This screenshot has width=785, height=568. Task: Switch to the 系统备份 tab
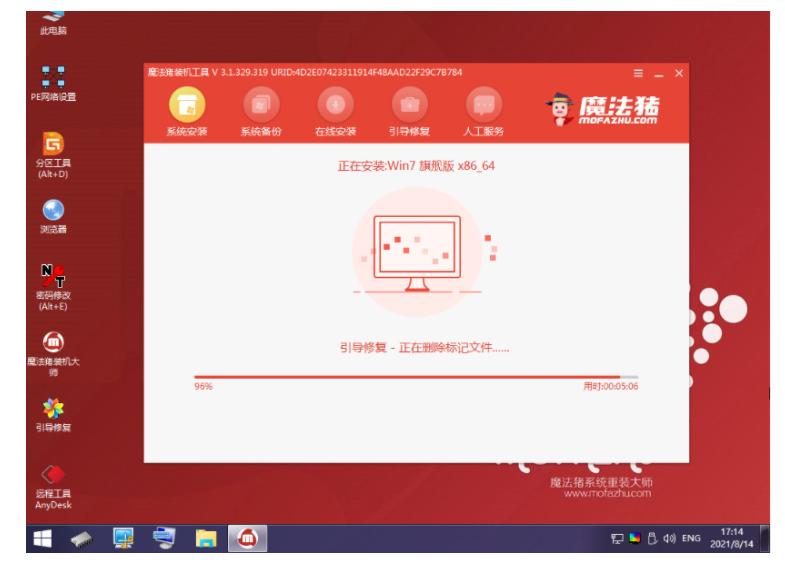261,112
